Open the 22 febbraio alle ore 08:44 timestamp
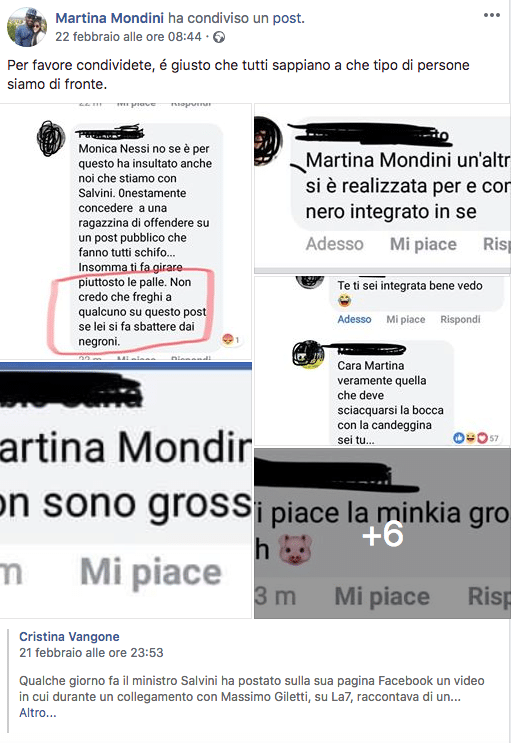This screenshot has width=511, height=743. pos(128,36)
